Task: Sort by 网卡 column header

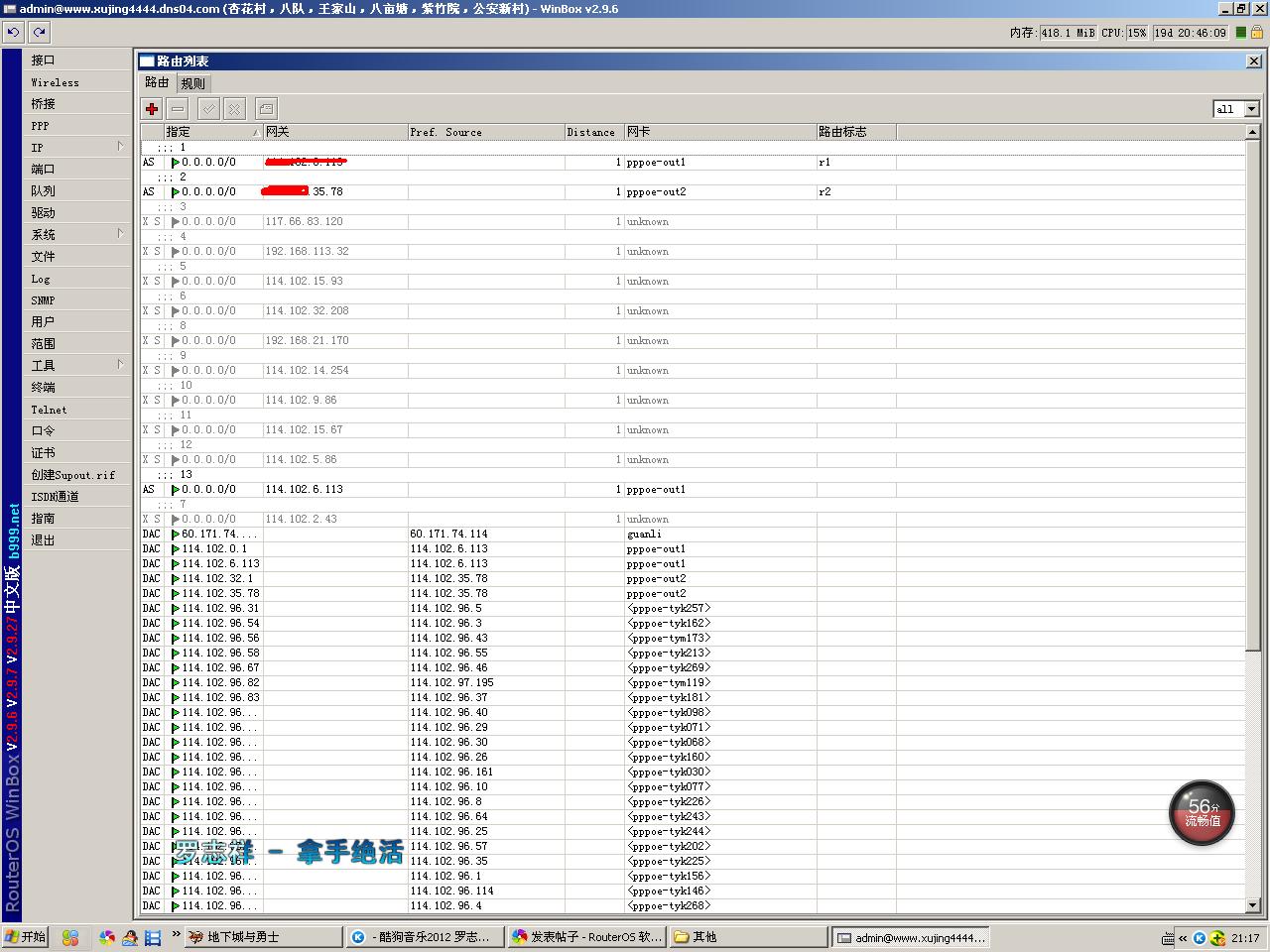Action: coord(720,132)
